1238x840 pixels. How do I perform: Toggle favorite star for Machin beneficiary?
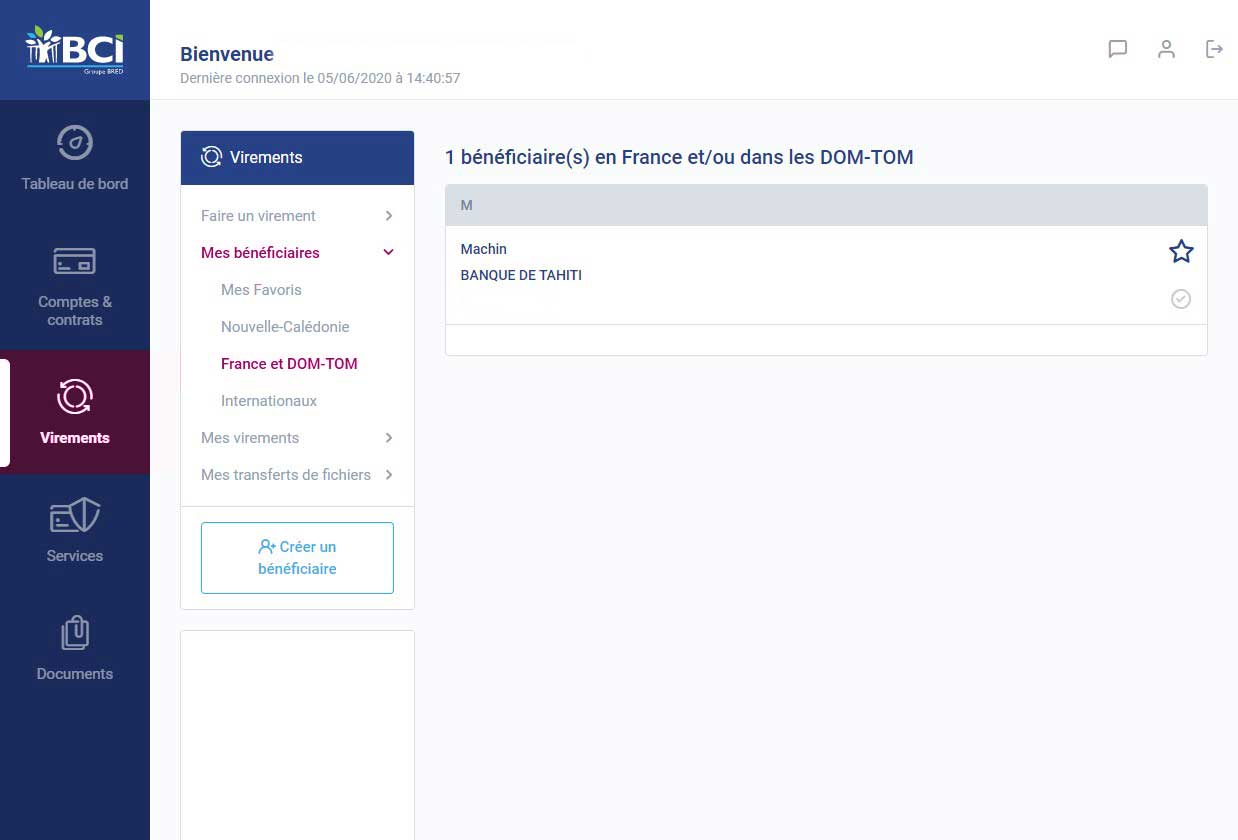pyautogui.click(x=1181, y=251)
